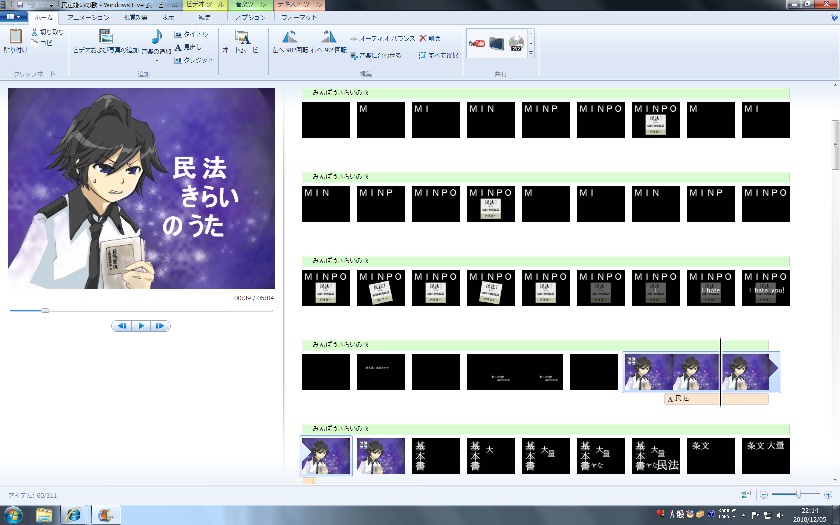This screenshot has height=525, width=840.
Task: Open the Visual Effects tab
Action: click(x=135, y=17)
